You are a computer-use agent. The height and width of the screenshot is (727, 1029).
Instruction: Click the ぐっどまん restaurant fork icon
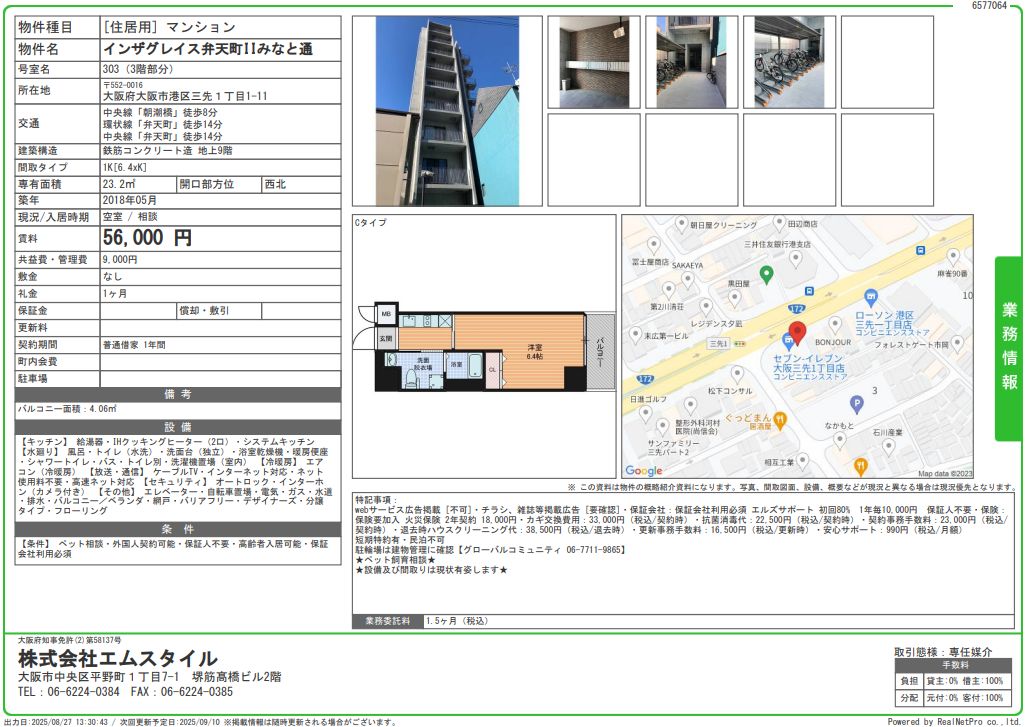click(x=780, y=419)
